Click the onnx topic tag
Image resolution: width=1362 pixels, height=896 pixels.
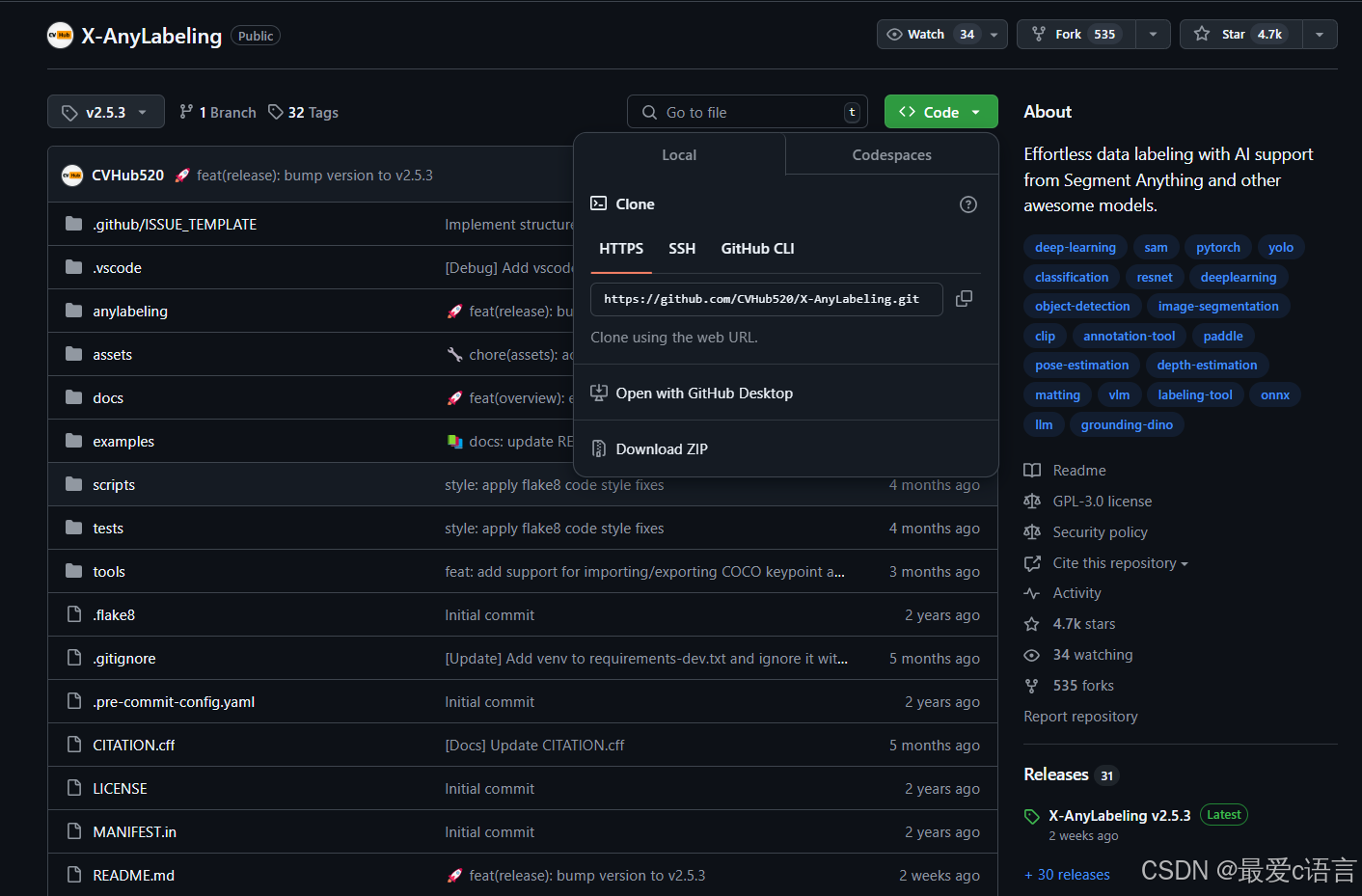point(1275,395)
